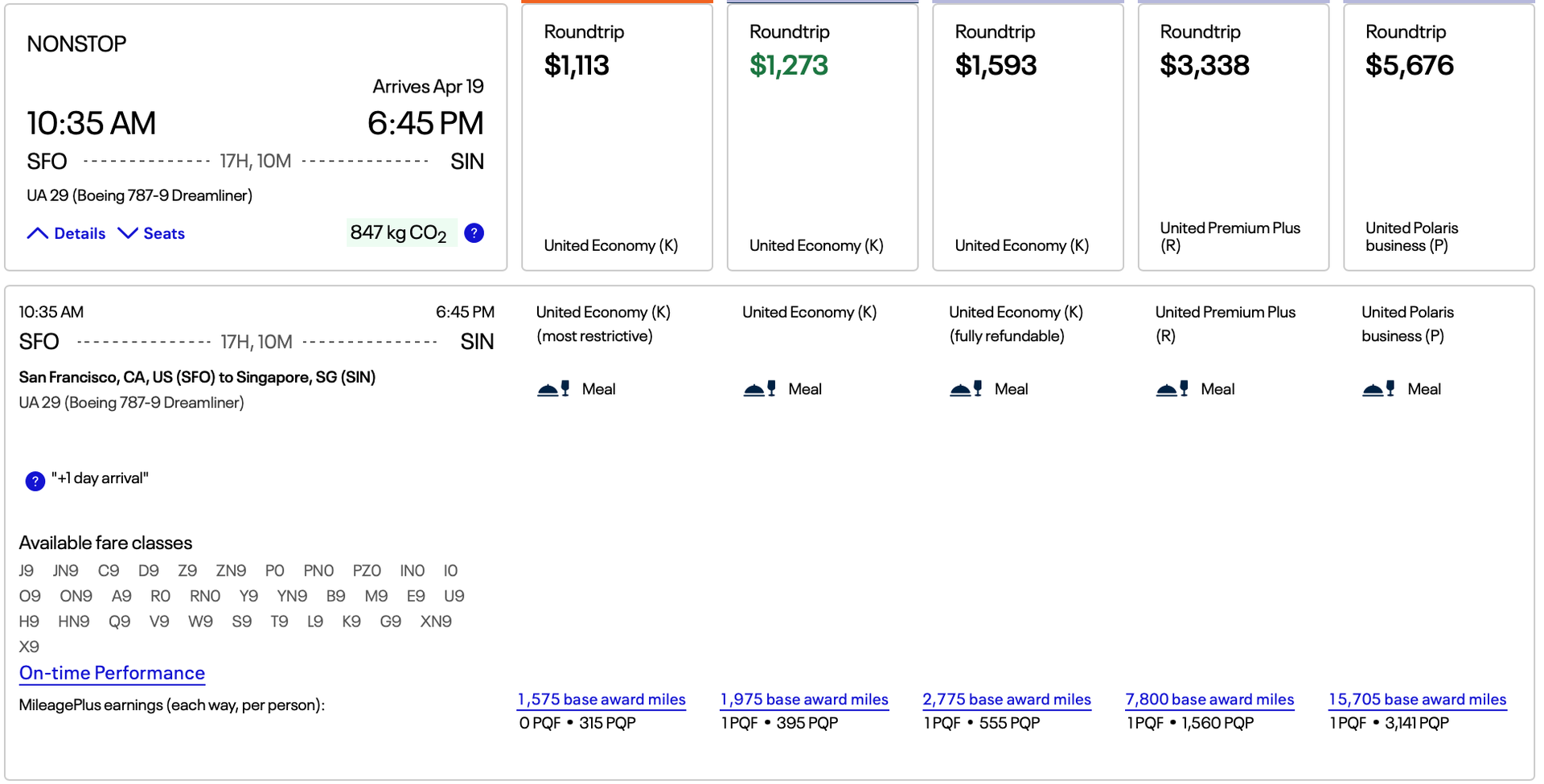Image resolution: width=1544 pixels, height=784 pixels.
Task: Click the 15,705 base award miles link
Action: click(x=1417, y=700)
